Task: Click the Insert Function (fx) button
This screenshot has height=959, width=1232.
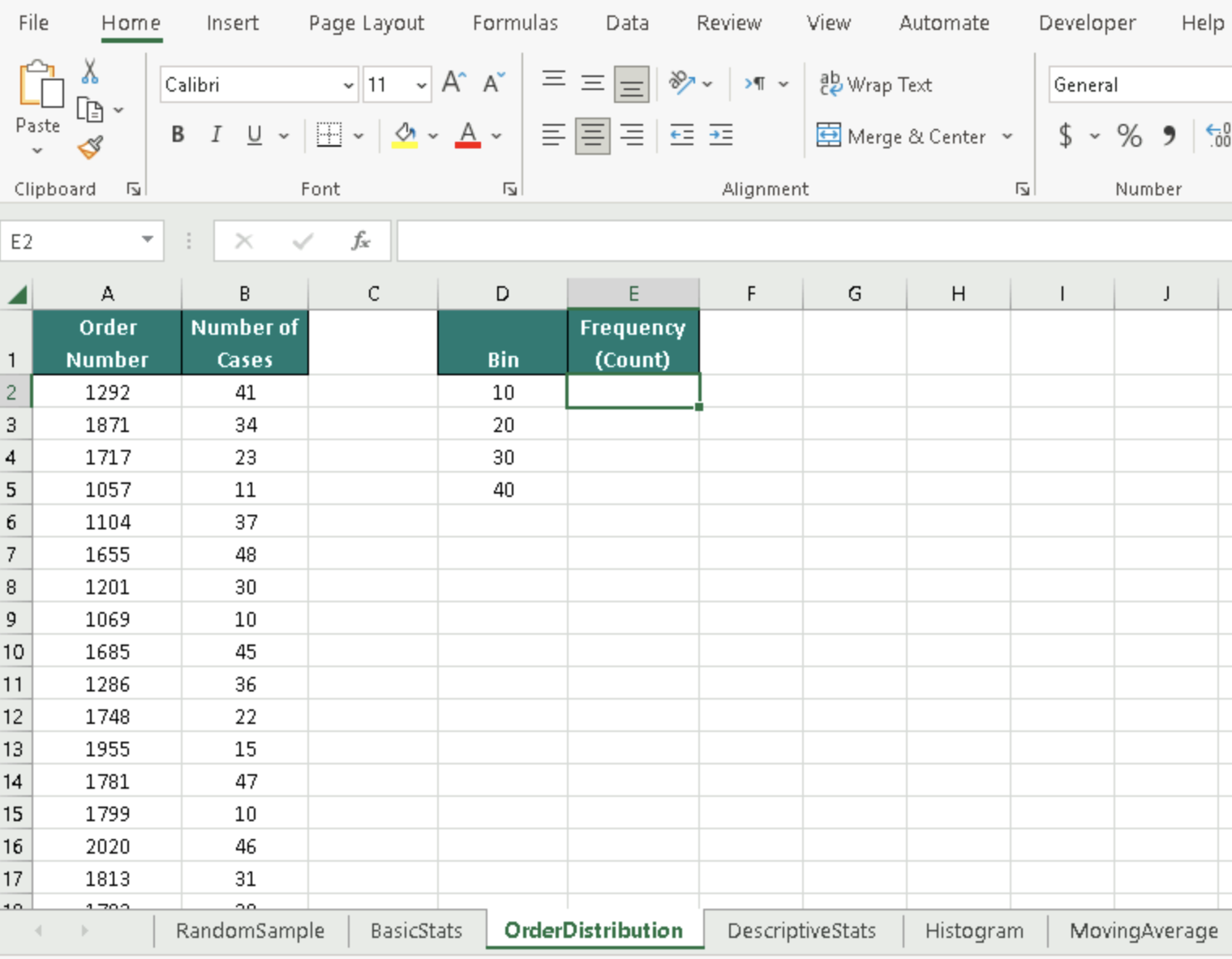Action: [x=361, y=240]
